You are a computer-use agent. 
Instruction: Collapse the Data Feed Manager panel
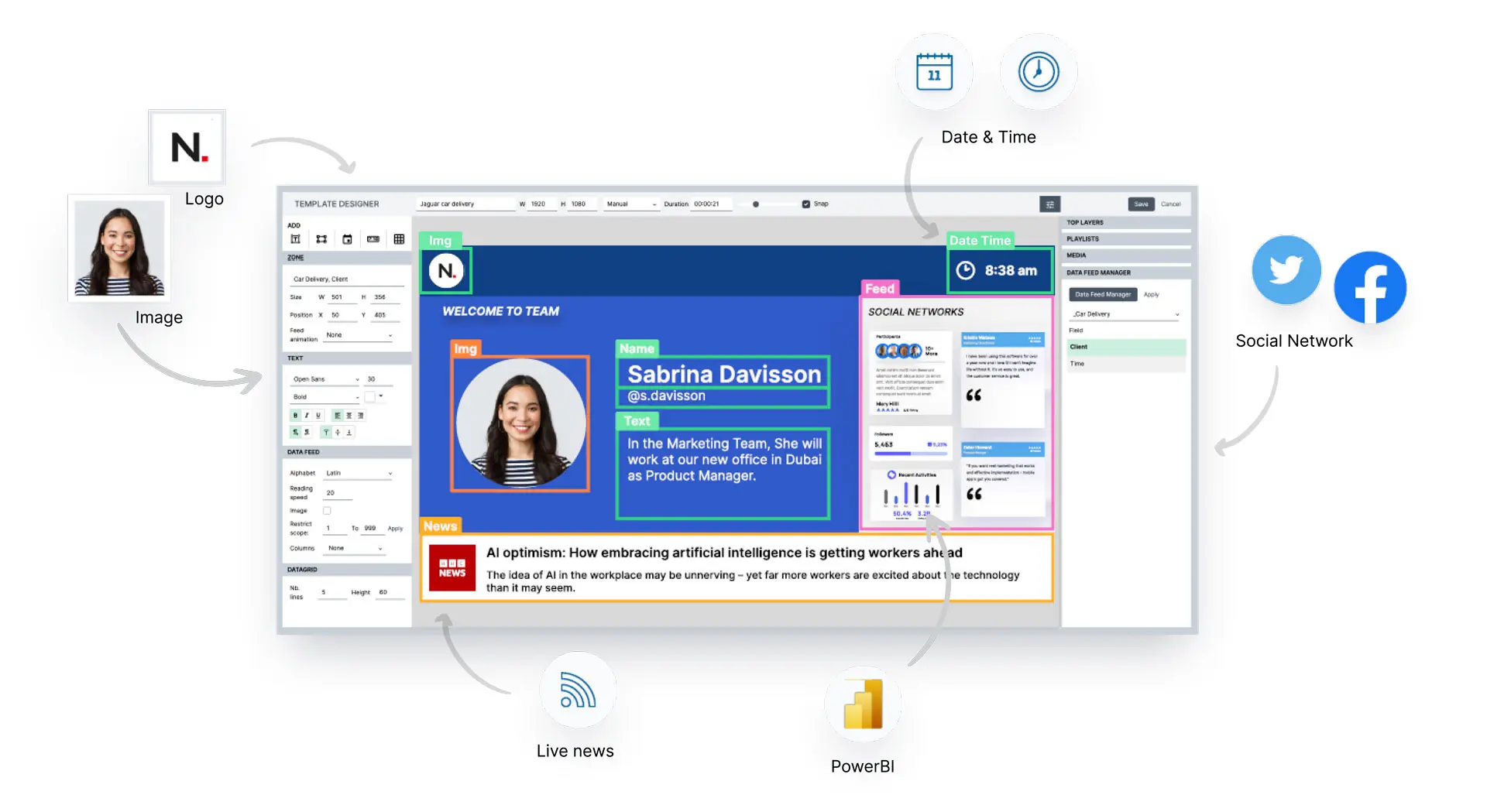pyautogui.click(x=1126, y=272)
